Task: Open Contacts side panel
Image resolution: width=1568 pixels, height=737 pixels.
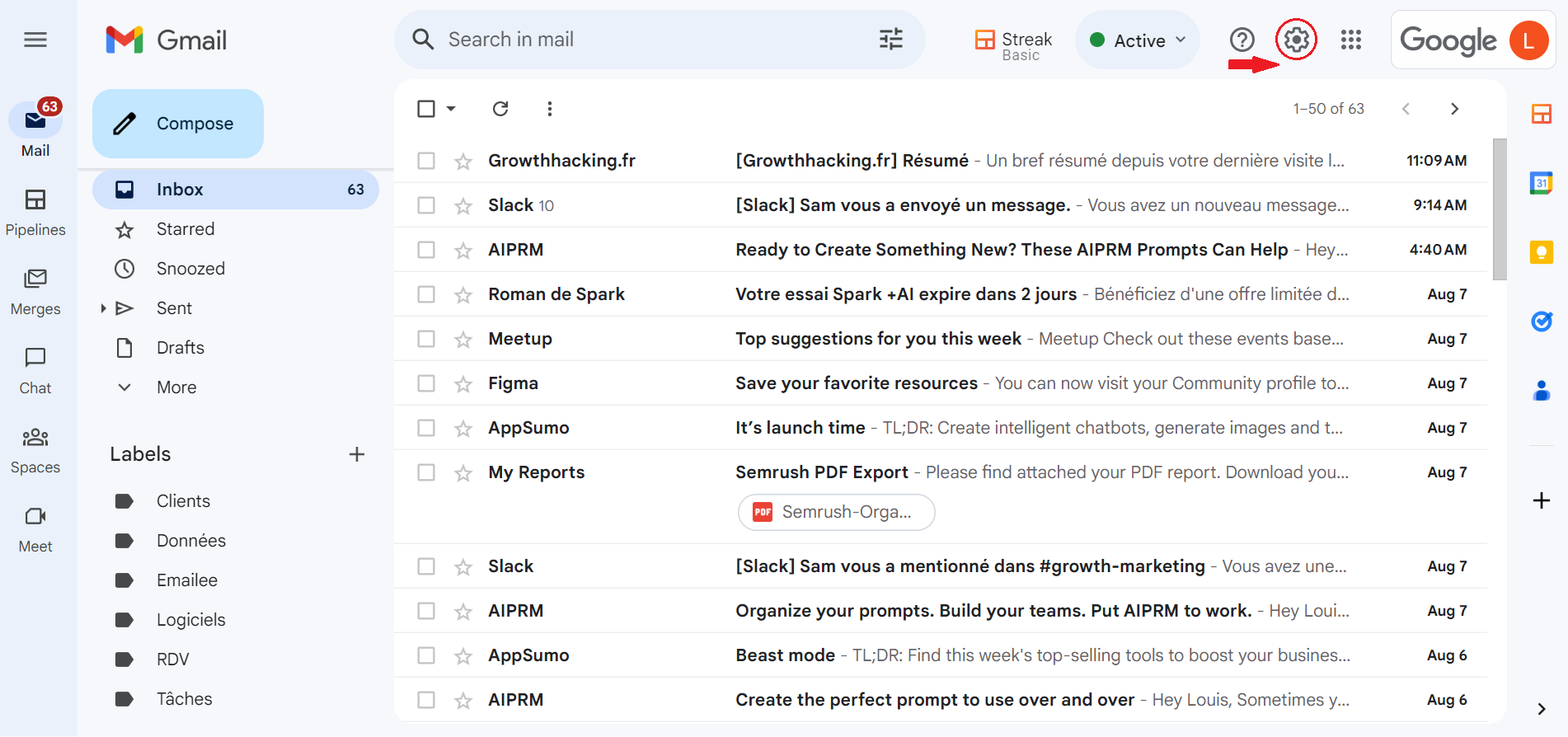Action: tap(1541, 391)
